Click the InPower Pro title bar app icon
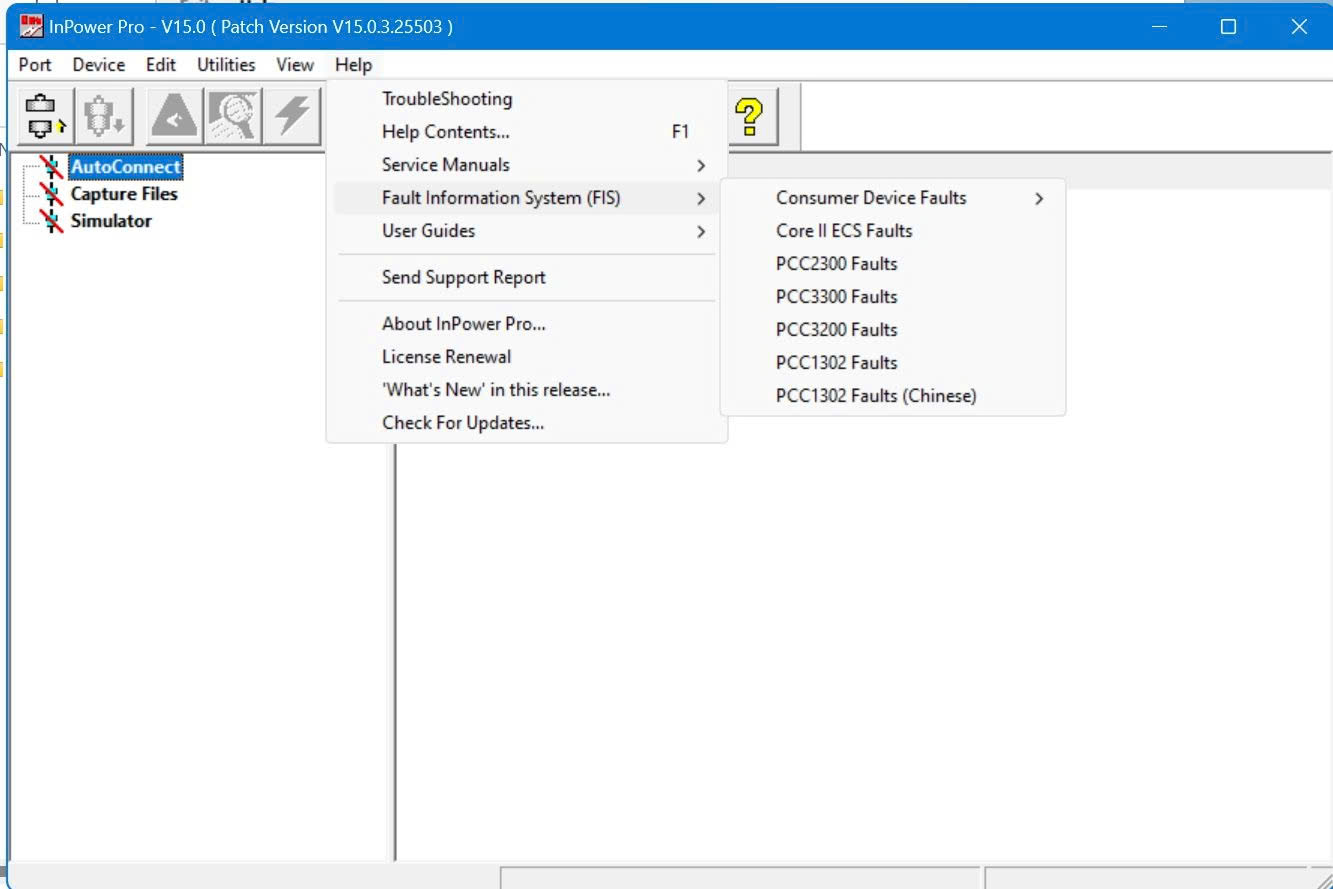The image size is (1333, 889). [31, 27]
